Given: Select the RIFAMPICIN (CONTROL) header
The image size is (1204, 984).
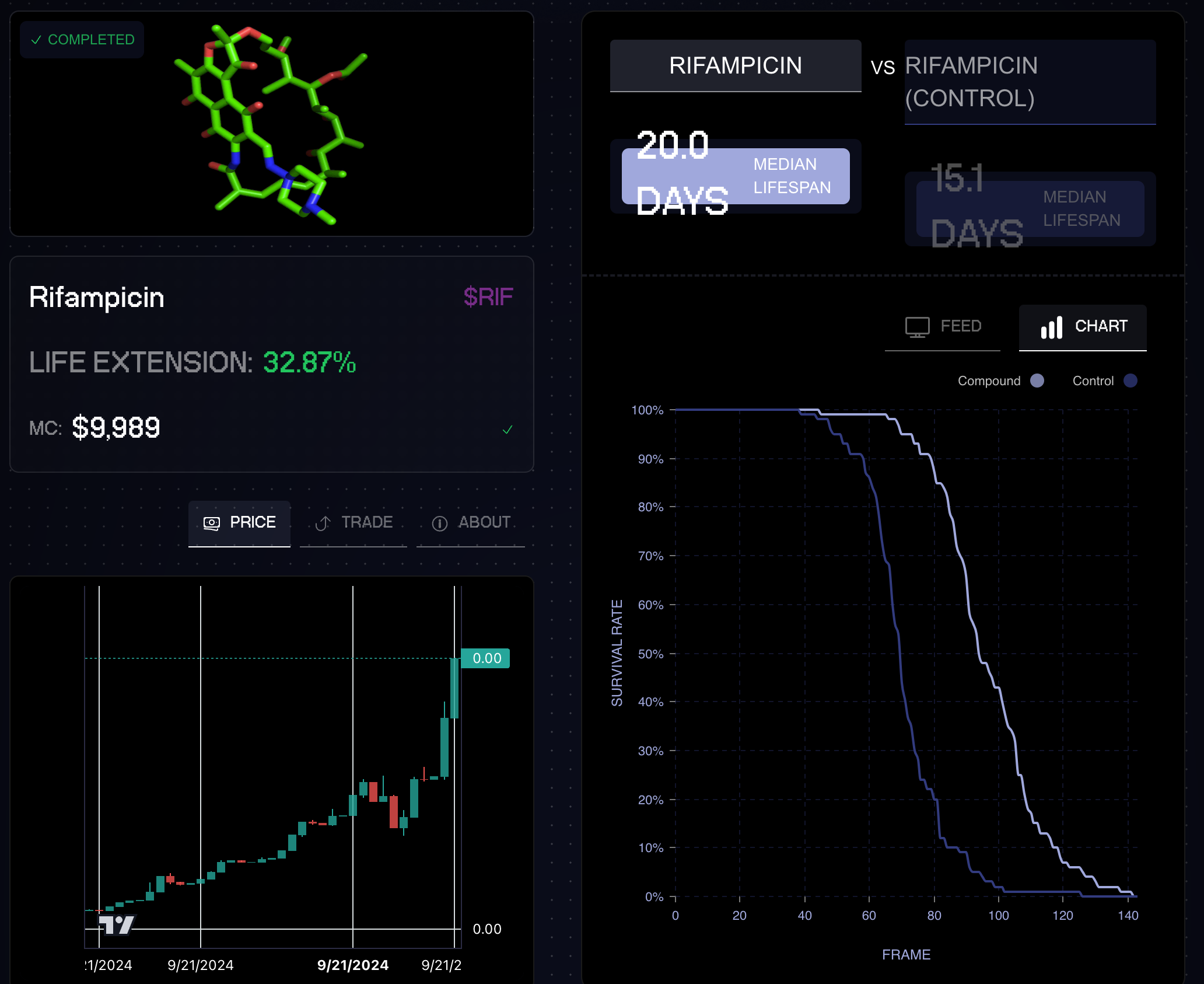Looking at the screenshot, I should pyautogui.click(x=1030, y=82).
